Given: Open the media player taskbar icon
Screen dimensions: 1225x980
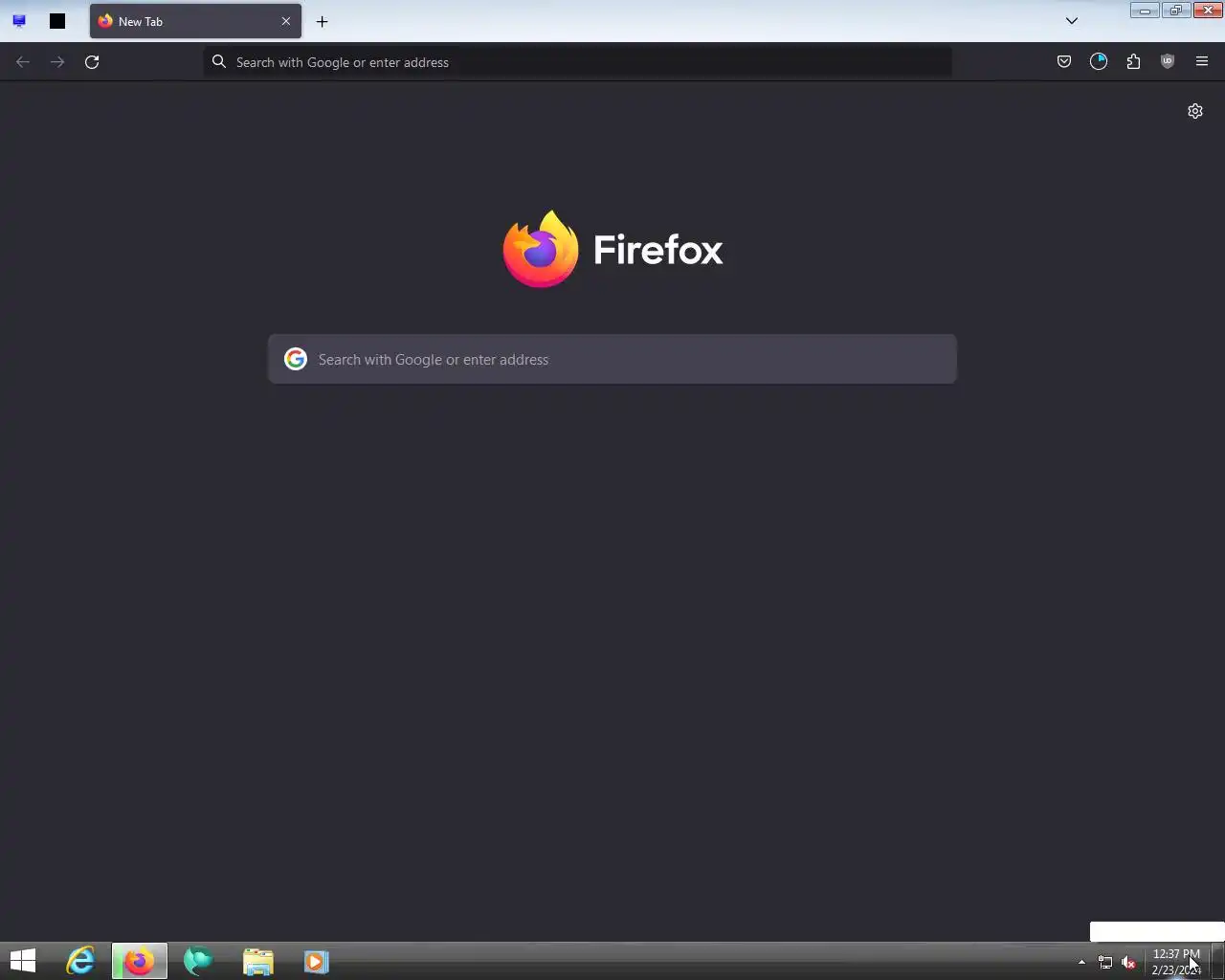Looking at the screenshot, I should coord(317,961).
